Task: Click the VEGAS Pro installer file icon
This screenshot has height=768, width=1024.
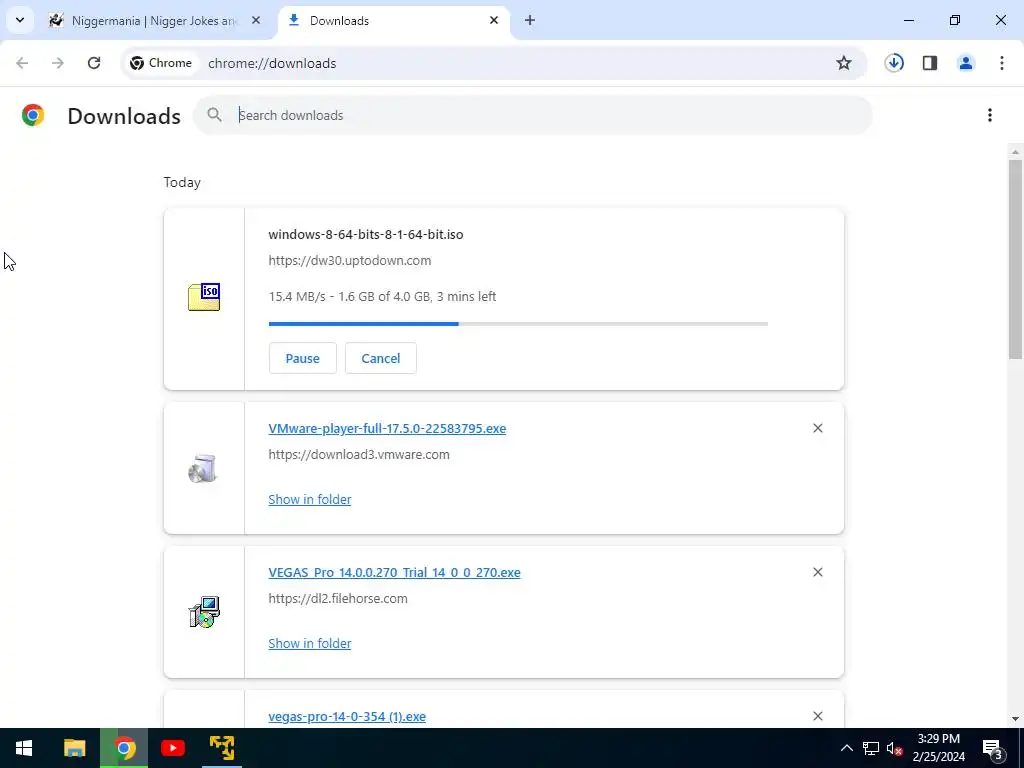Action: click(x=204, y=612)
